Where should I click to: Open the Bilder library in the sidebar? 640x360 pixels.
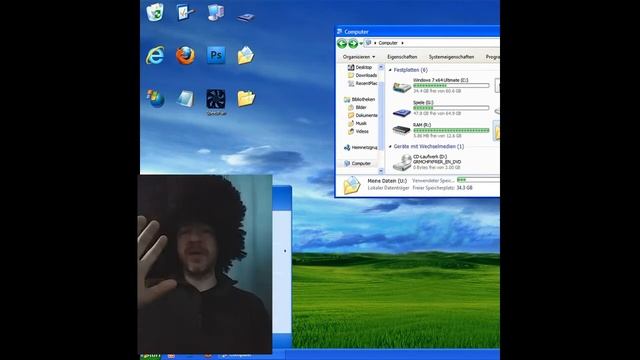(x=357, y=107)
